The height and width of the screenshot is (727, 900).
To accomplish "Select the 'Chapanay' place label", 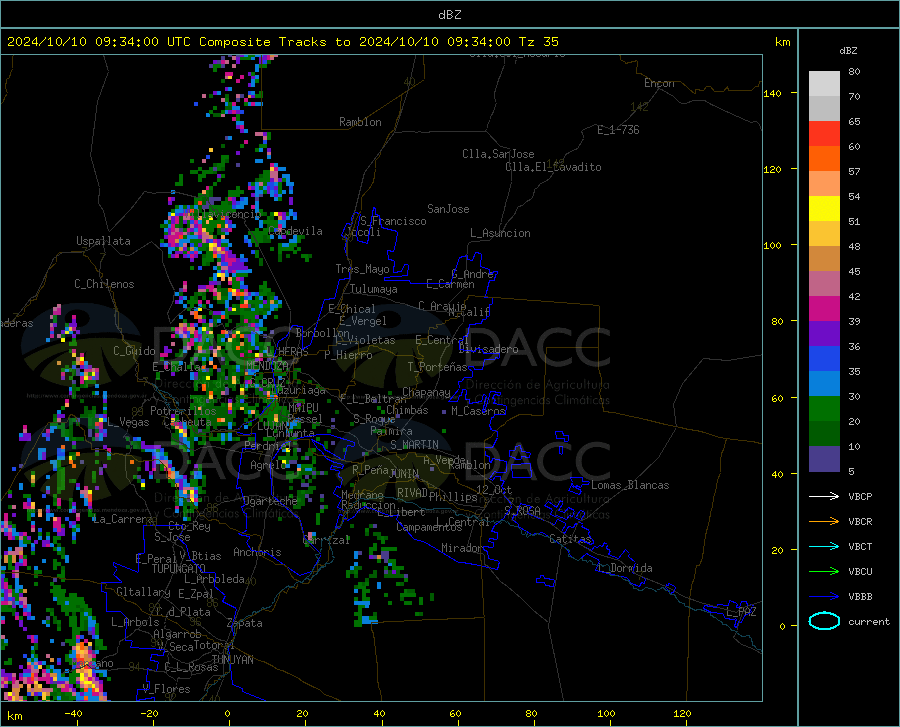I will tap(426, 392).
